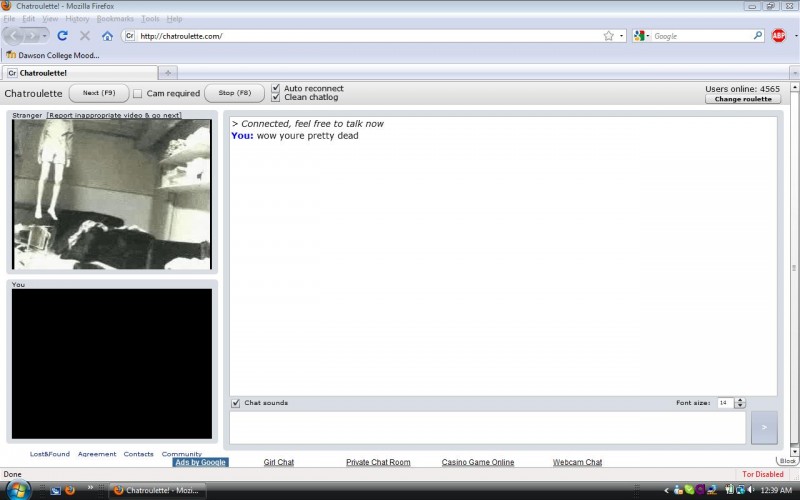
Task: Click the Windows Start orb
Action: [18, 490]
